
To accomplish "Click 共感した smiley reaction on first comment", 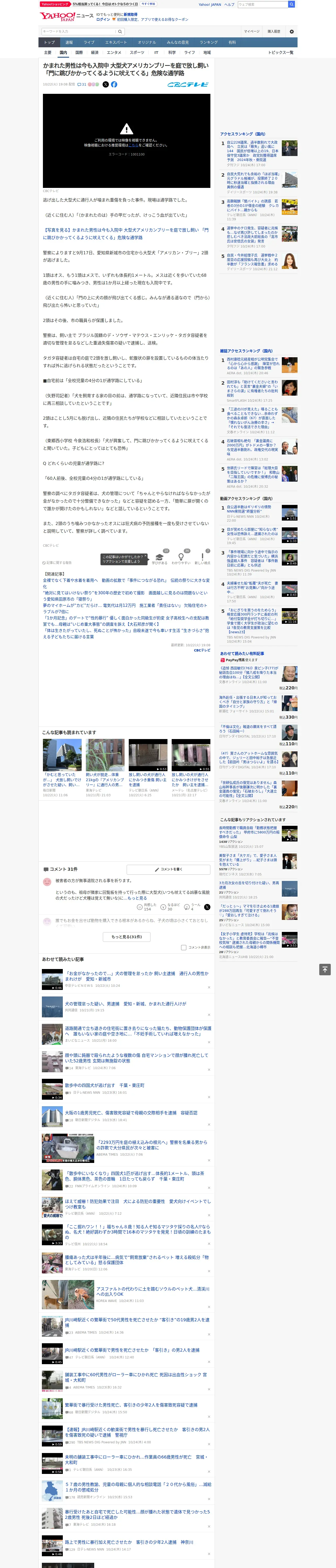I will pos(147,906).
